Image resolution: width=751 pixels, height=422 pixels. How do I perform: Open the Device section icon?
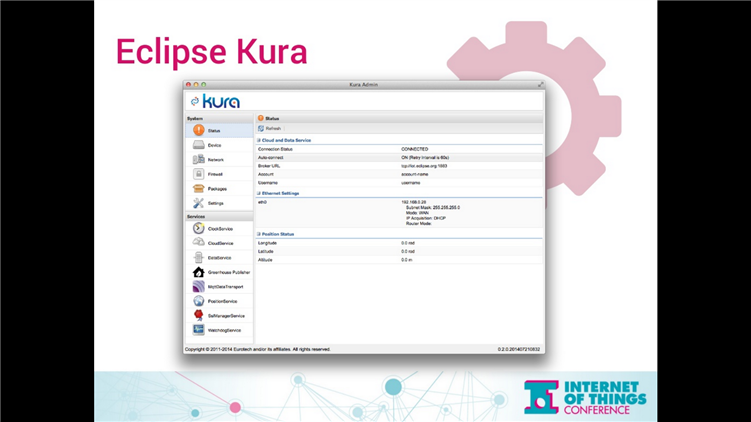click(199, 145)
